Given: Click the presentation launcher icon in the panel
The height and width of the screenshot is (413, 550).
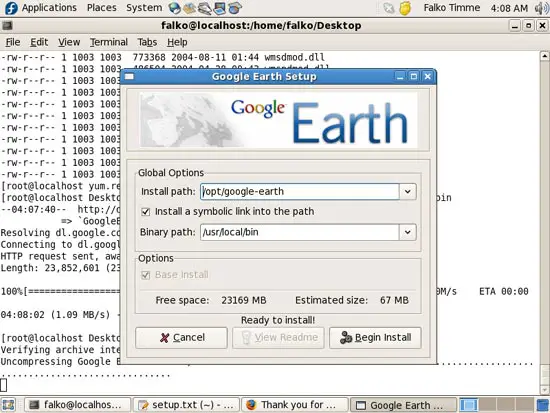Looking at the screenshot, I should point(220,8).
